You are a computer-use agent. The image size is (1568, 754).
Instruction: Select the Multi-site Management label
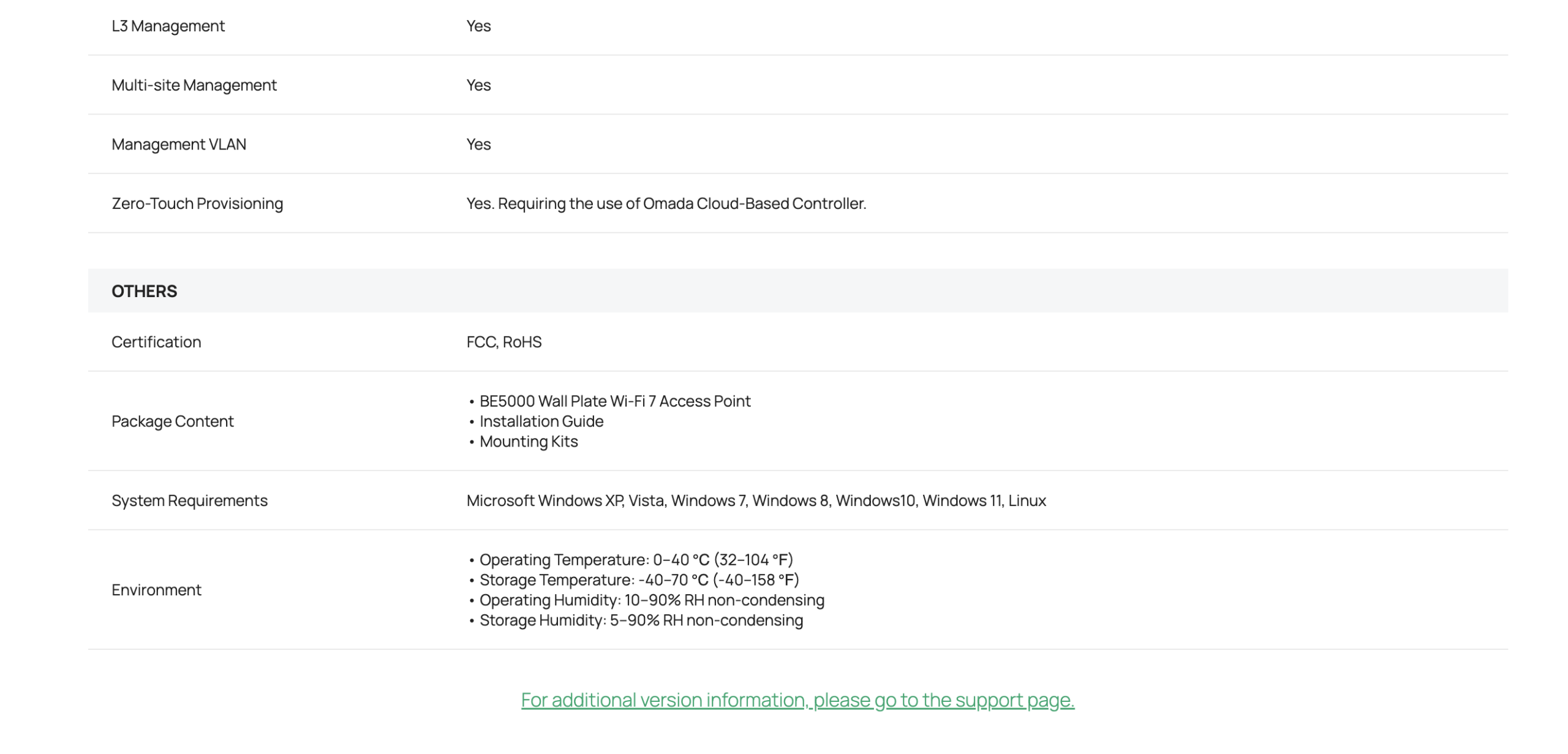point(194,85)
